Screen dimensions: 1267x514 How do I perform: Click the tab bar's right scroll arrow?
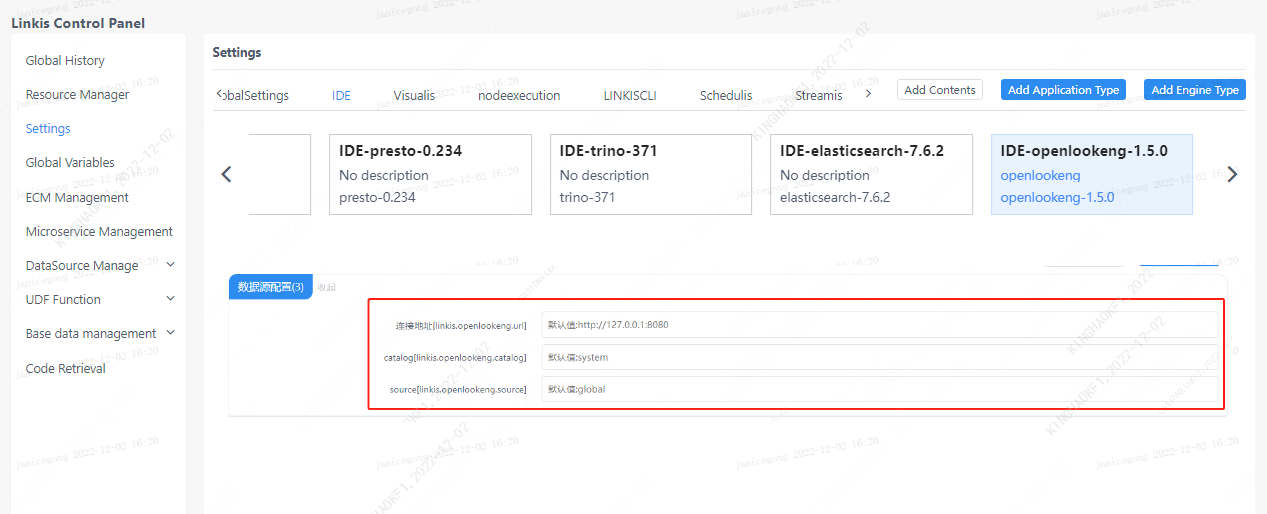868,93
